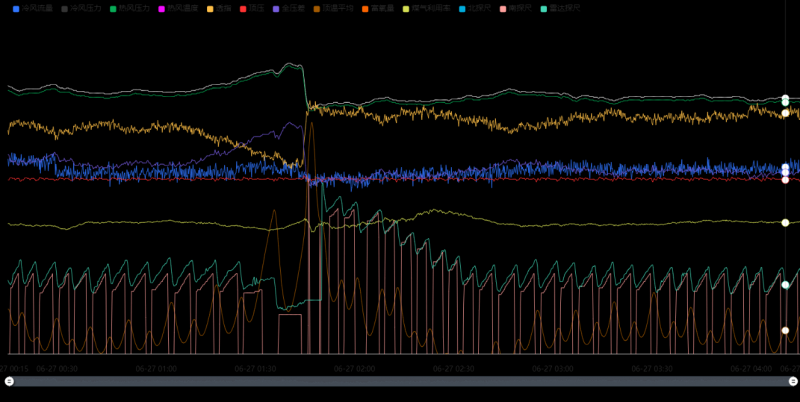
Task: Click the 06-27 03:00 time axis label
Action: [x=551, y=368]
